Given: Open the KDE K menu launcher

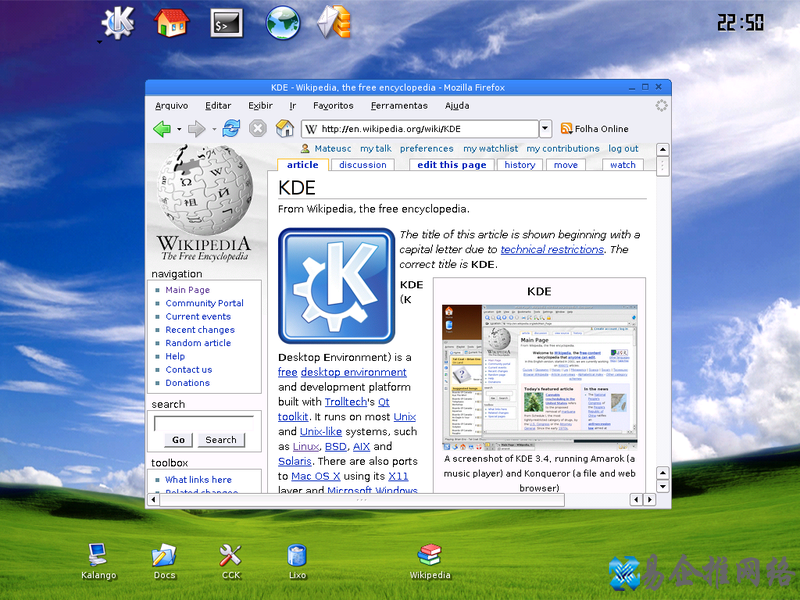Looking at the screenshot, I should [x=118, y=23].
